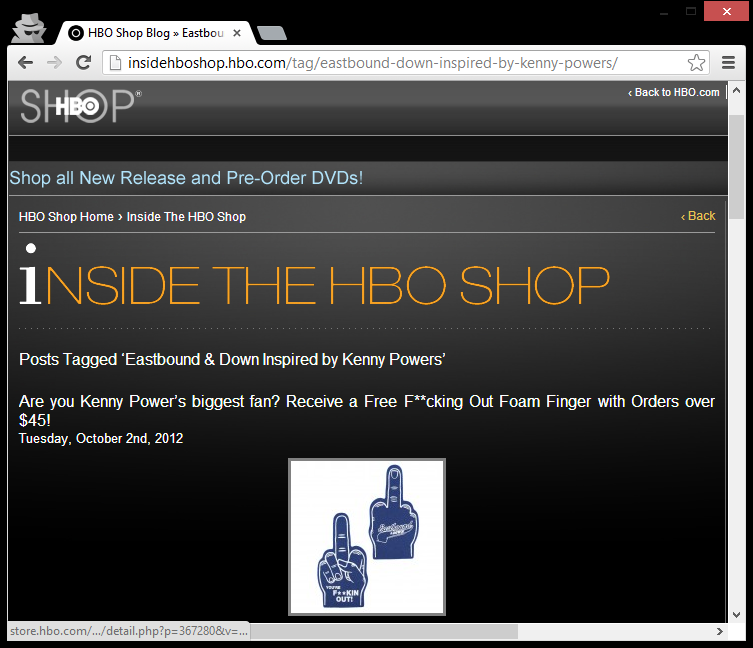
Task: Click the vertical scrollbar up arrow
Action: 737,90
